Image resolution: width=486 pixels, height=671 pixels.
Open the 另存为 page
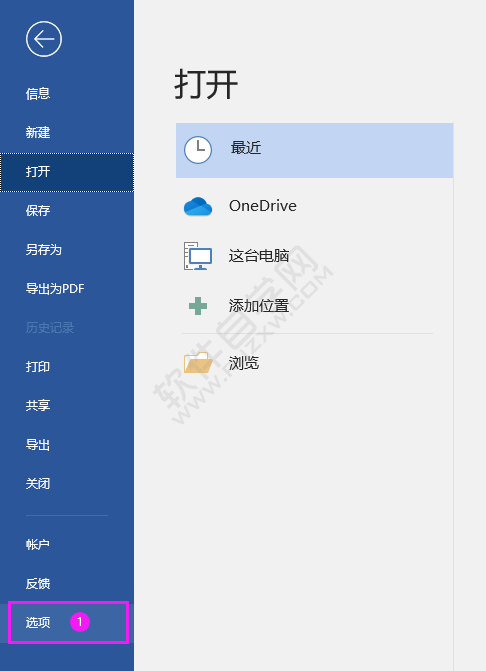click(67, 249)
